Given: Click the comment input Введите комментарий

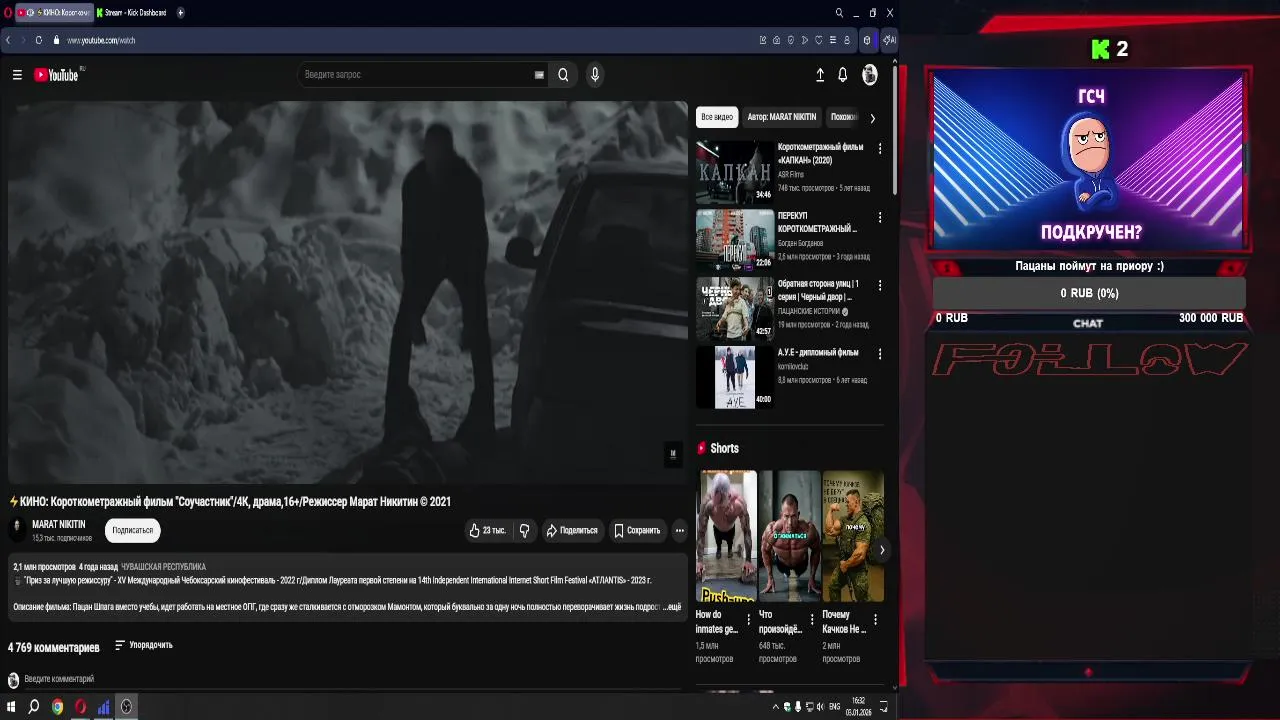Looking at the screenshot, I should pyautogui.click(x=59, y=679).
